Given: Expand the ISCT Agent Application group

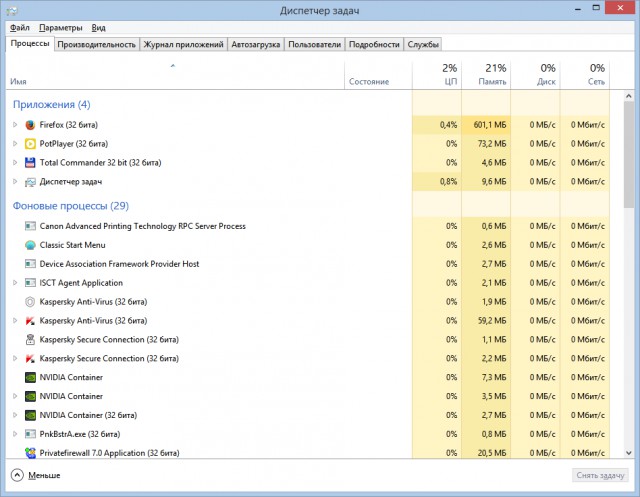Looking at the screenshot, I should [x=15, y=283].
